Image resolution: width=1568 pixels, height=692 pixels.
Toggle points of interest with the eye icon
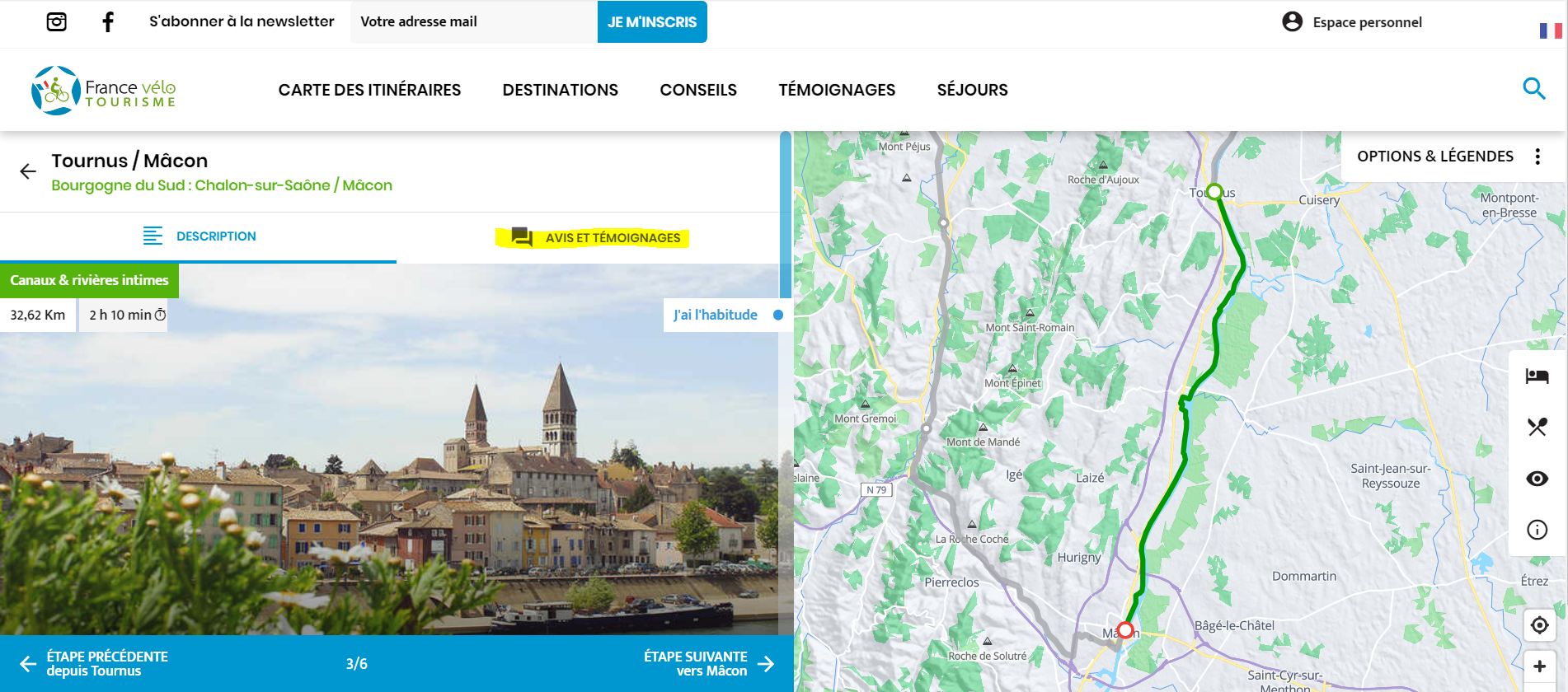[x=1537, y=479]
